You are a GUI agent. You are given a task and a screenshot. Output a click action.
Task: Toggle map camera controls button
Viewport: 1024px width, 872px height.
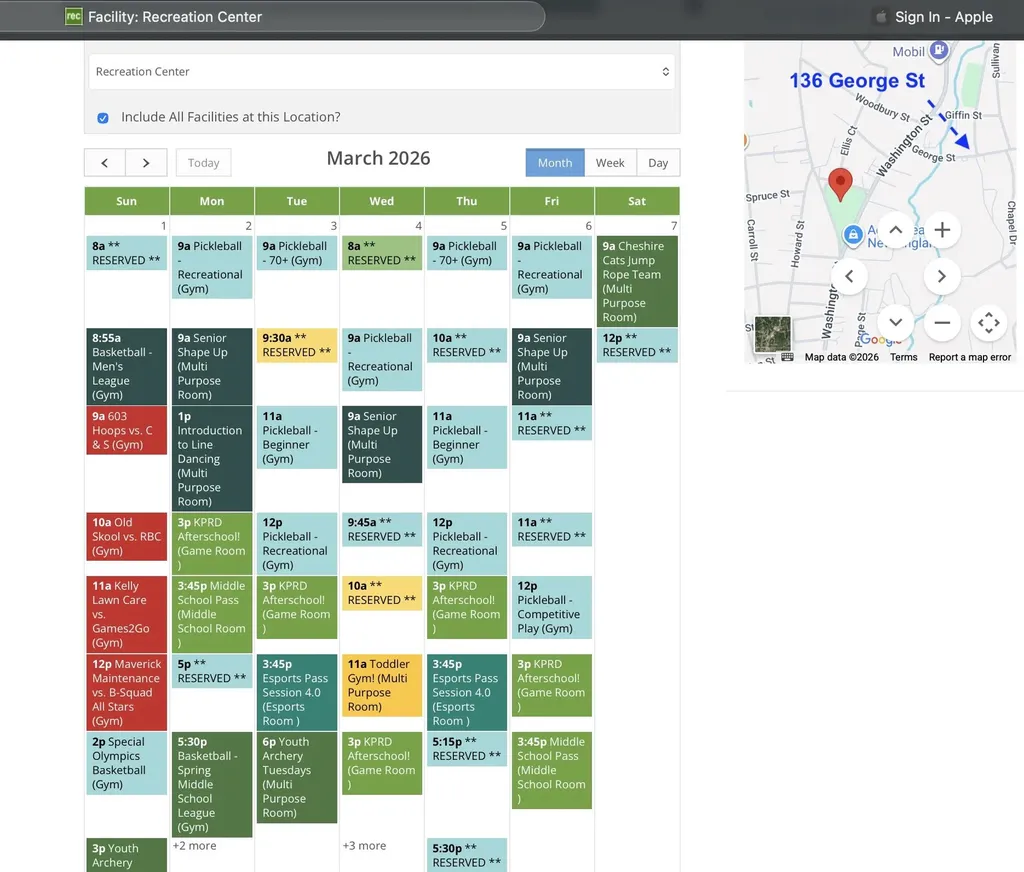988,322
